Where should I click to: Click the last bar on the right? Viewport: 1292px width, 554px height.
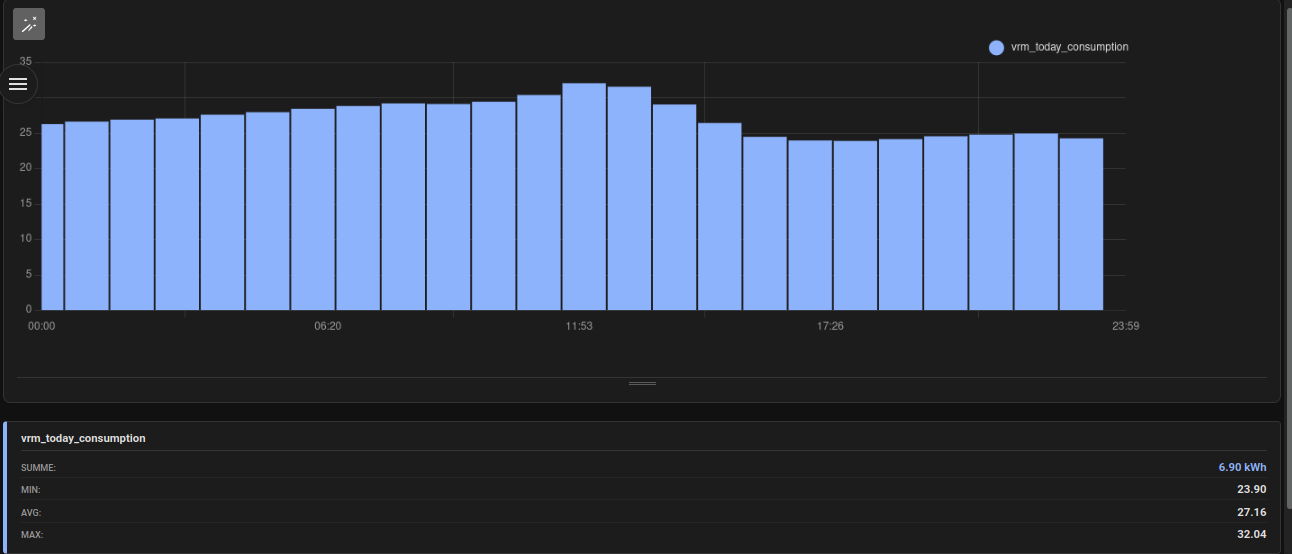coord(1081,224)
